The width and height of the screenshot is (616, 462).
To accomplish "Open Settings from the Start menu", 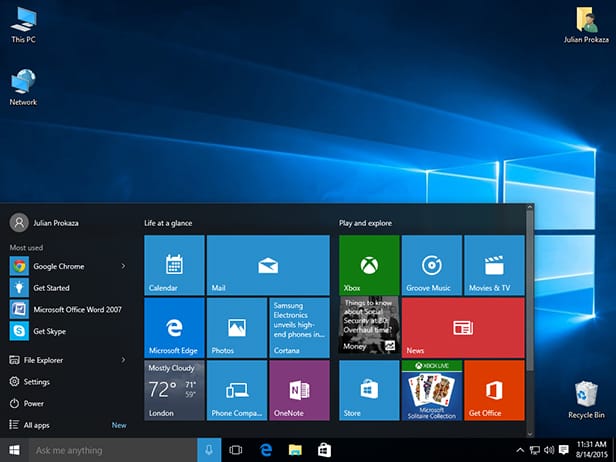I will [68, 381].
